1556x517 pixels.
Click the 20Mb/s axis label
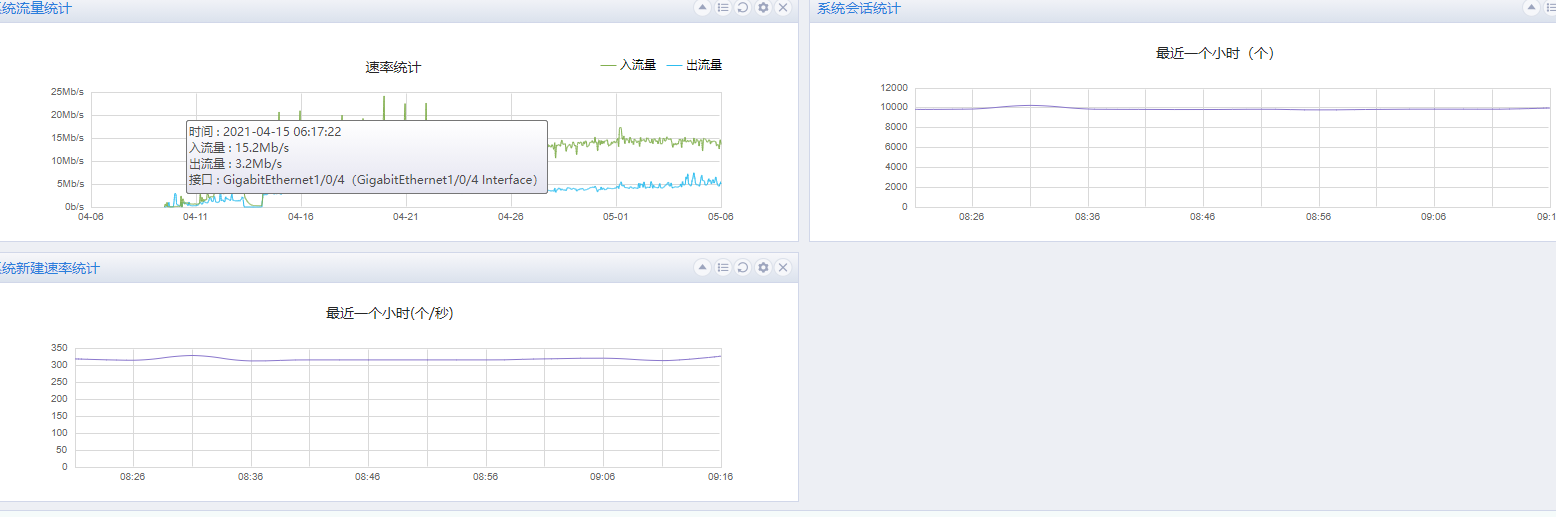click(67, 114)
